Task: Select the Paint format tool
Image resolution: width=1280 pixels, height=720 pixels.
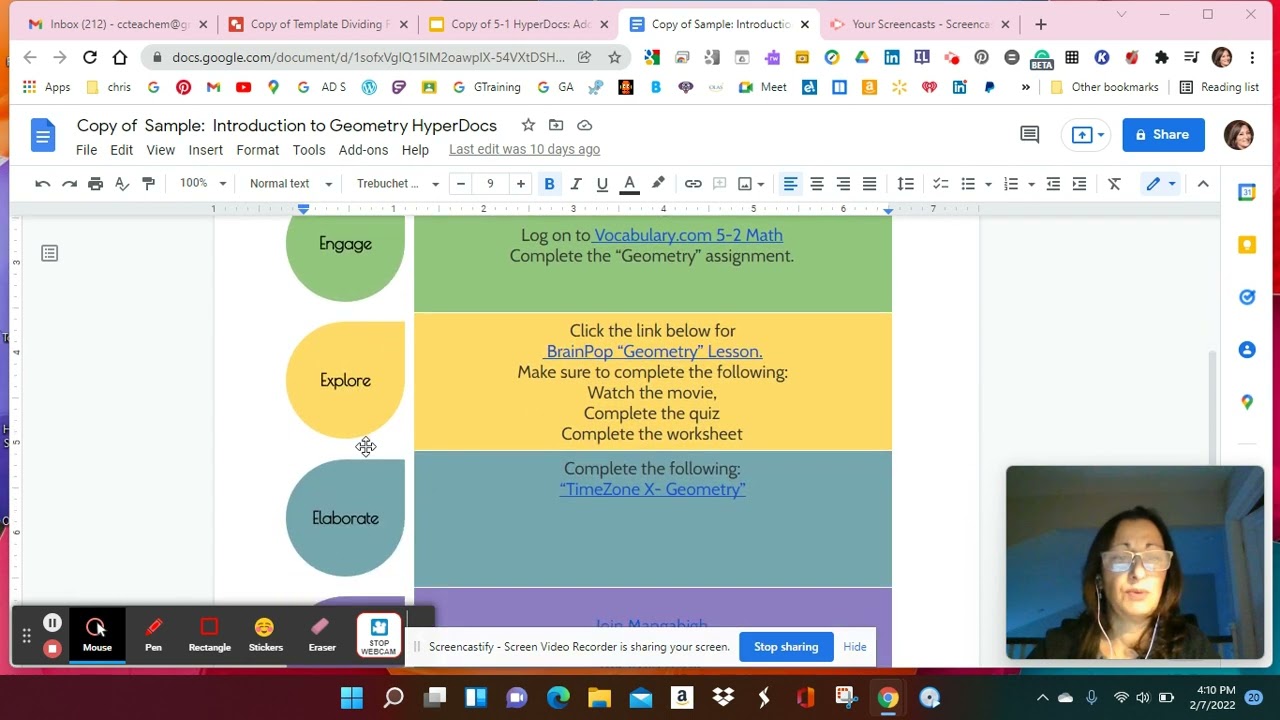Action: pos(148,184)
